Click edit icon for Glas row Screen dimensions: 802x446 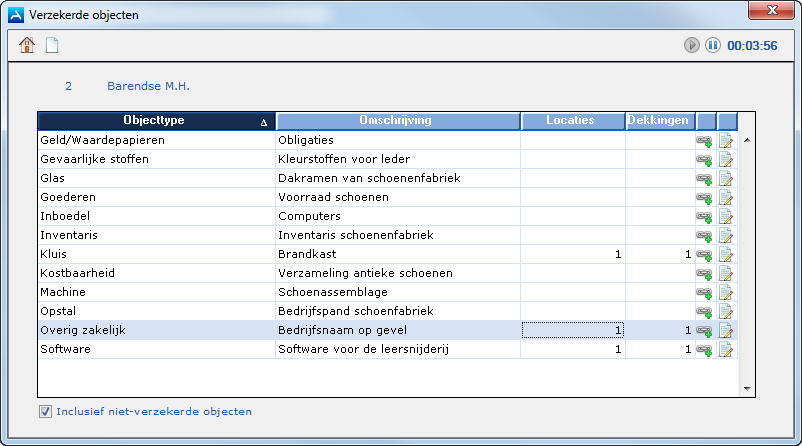(x=726, y=179)
